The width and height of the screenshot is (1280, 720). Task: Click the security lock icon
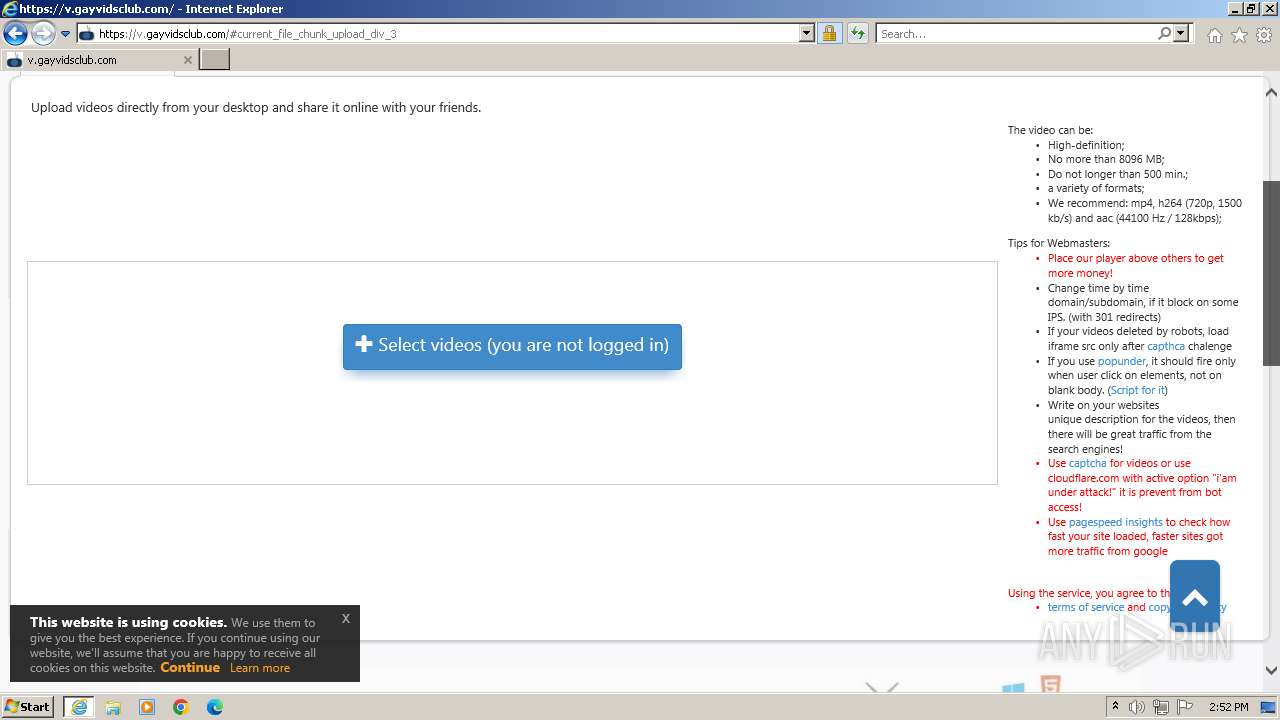[x=829, y=33]
